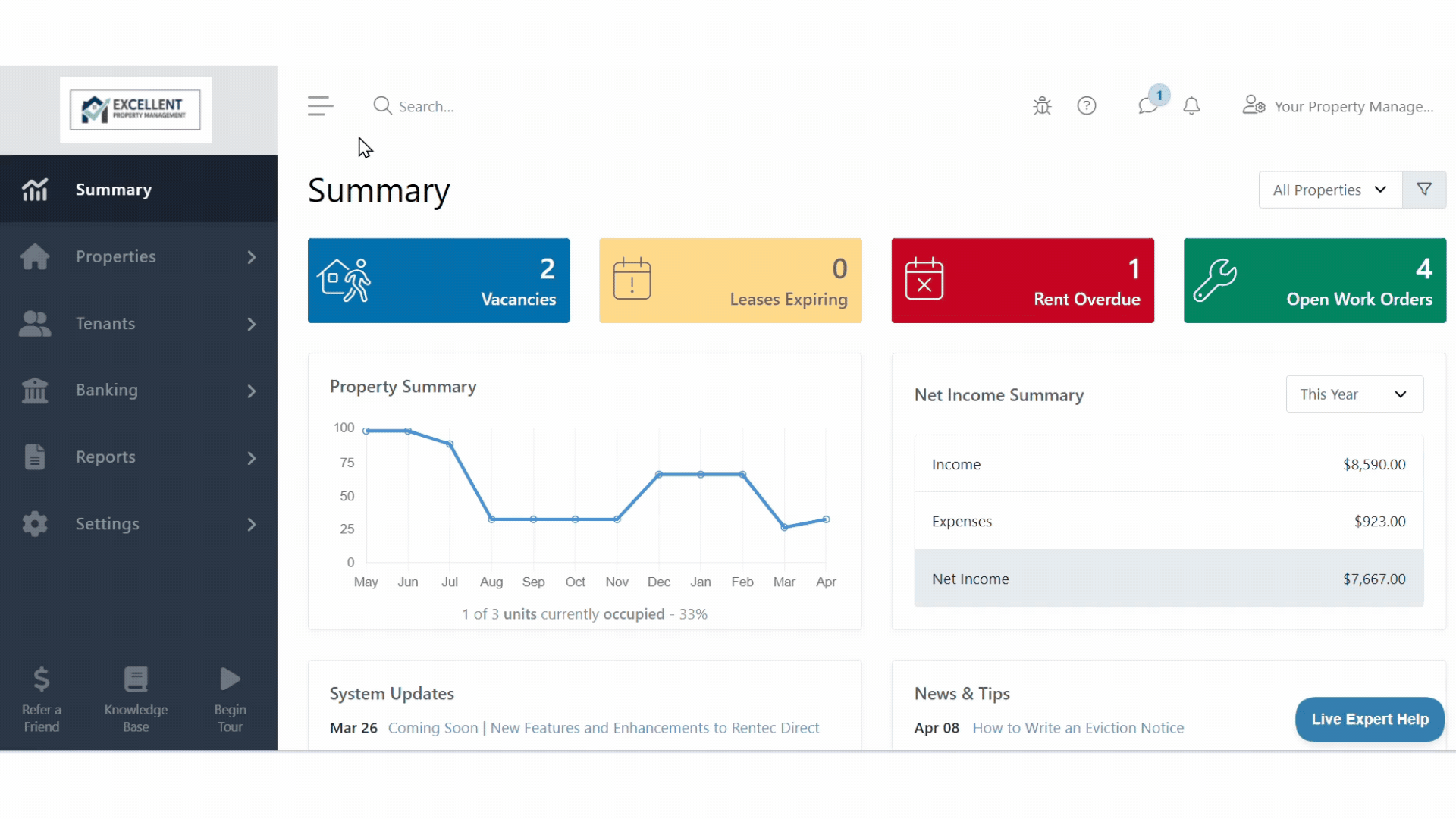Open the chat messages icon
This screenshot has width=1456, height=819.
1147,106
